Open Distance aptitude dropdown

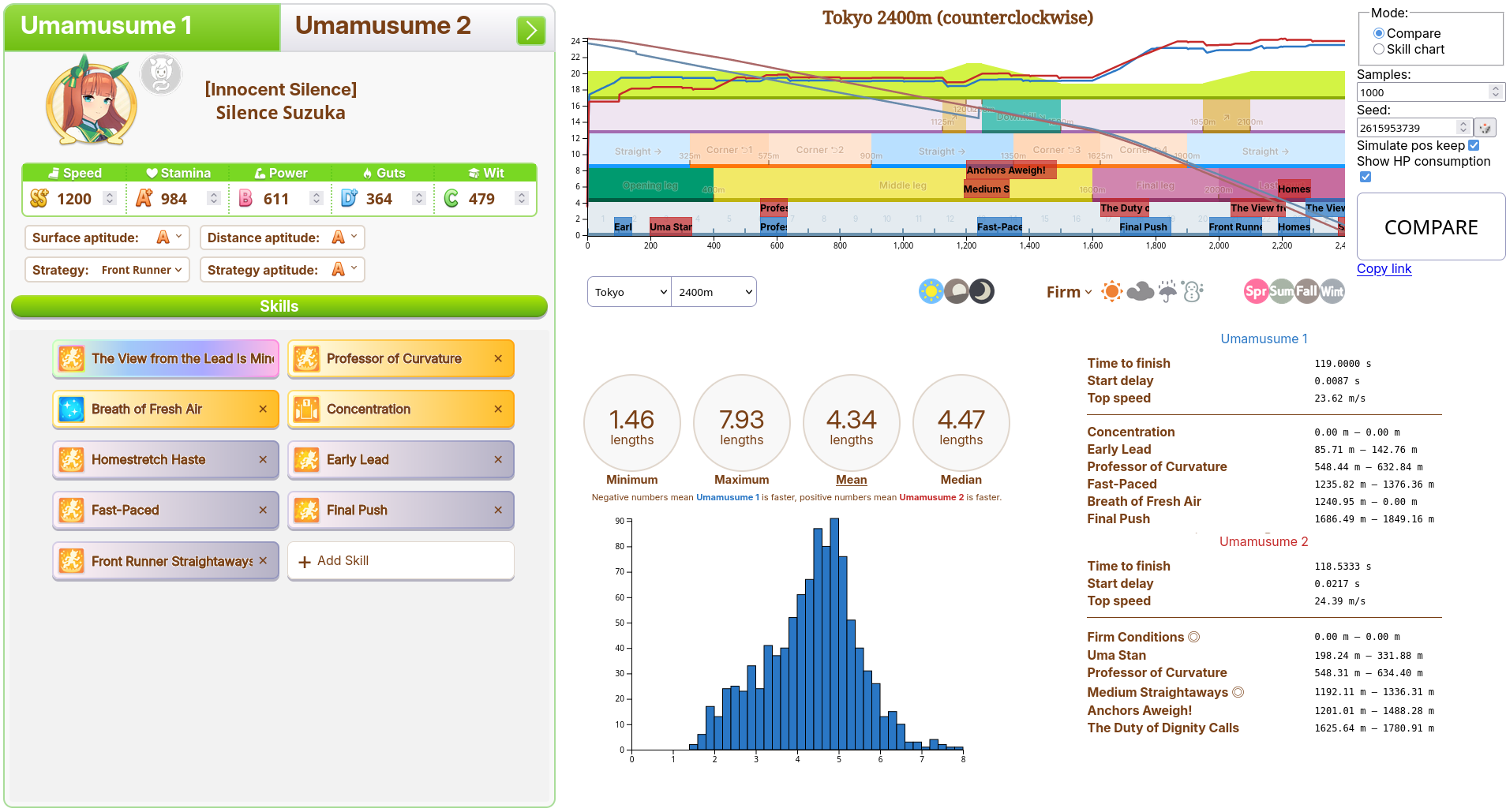pyautogui.click(x=282, y=238)
